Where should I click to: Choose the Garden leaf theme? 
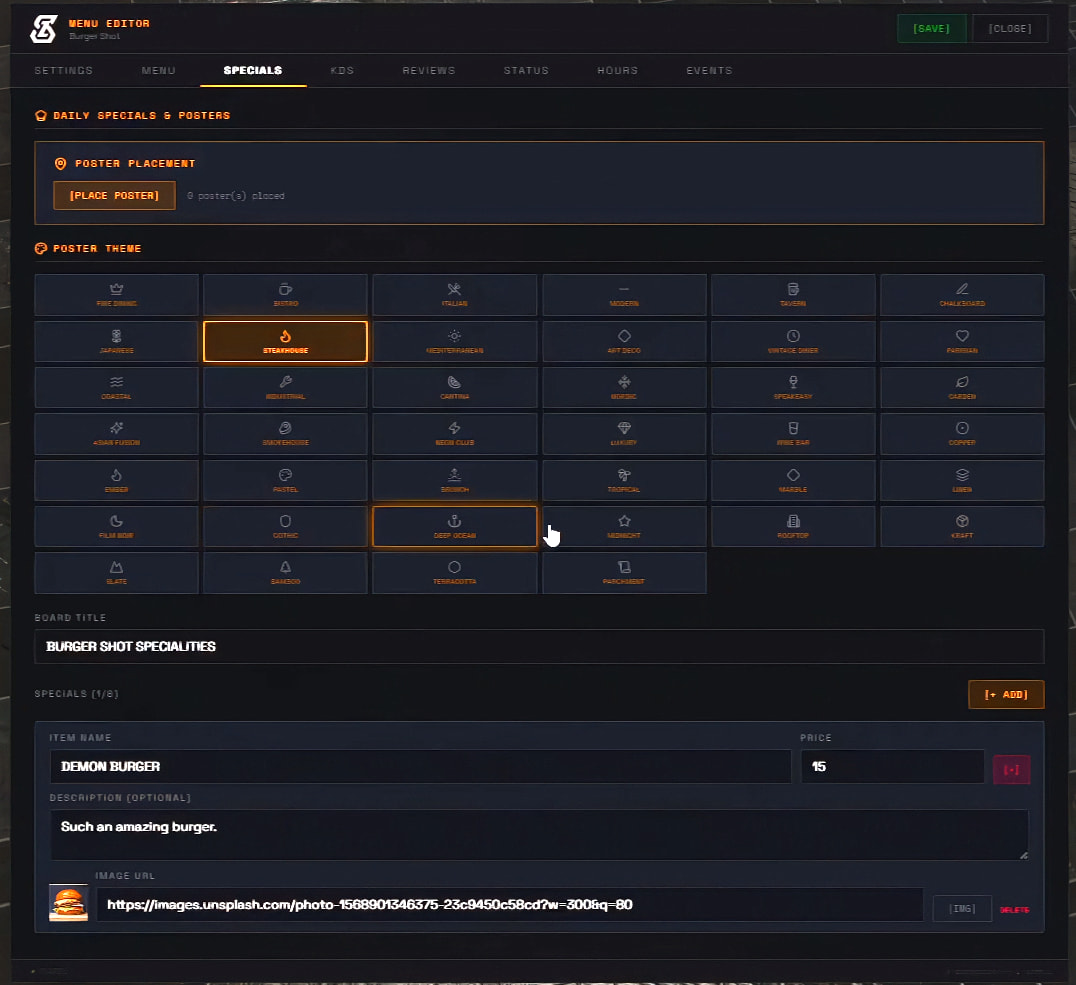pyautogui.click(x=962, y=387)
